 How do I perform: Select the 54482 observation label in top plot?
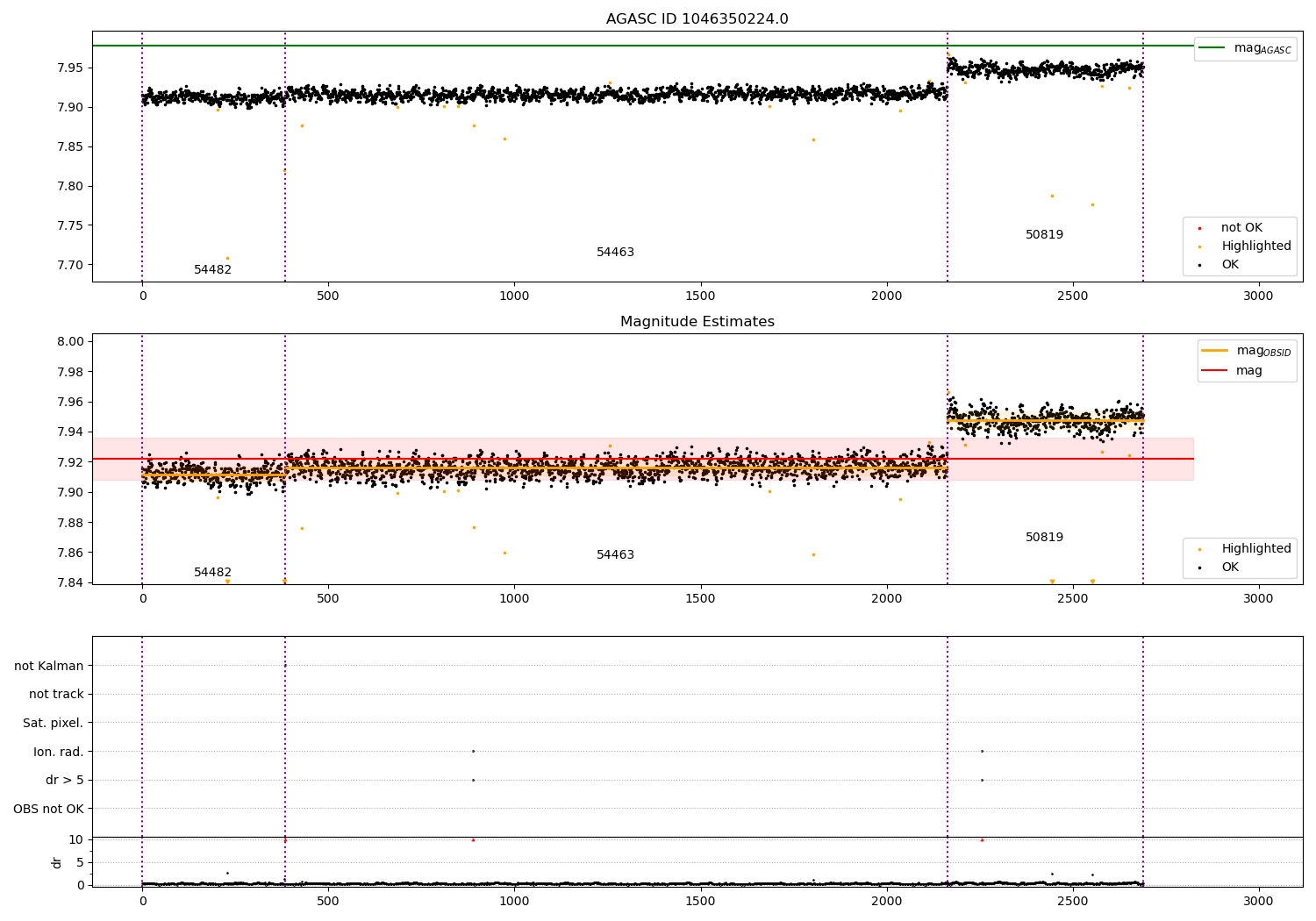tap(213, 270)
